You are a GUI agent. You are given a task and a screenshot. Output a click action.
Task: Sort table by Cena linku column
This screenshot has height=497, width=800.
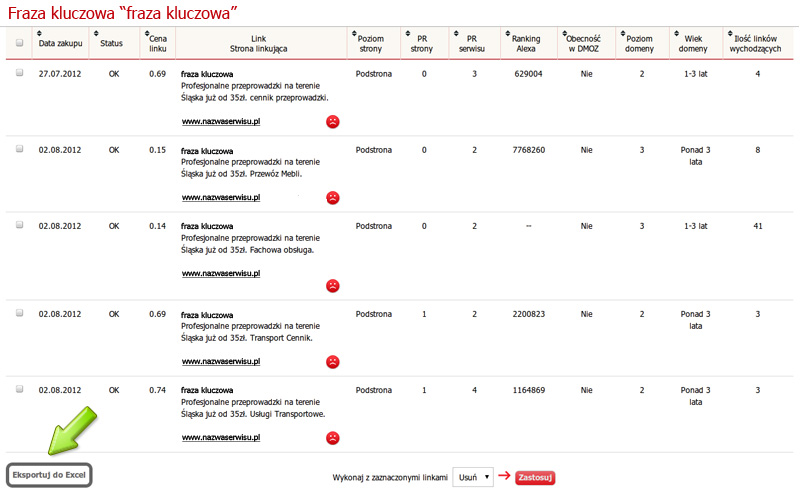pyautogui.click(x=157, y=43)
